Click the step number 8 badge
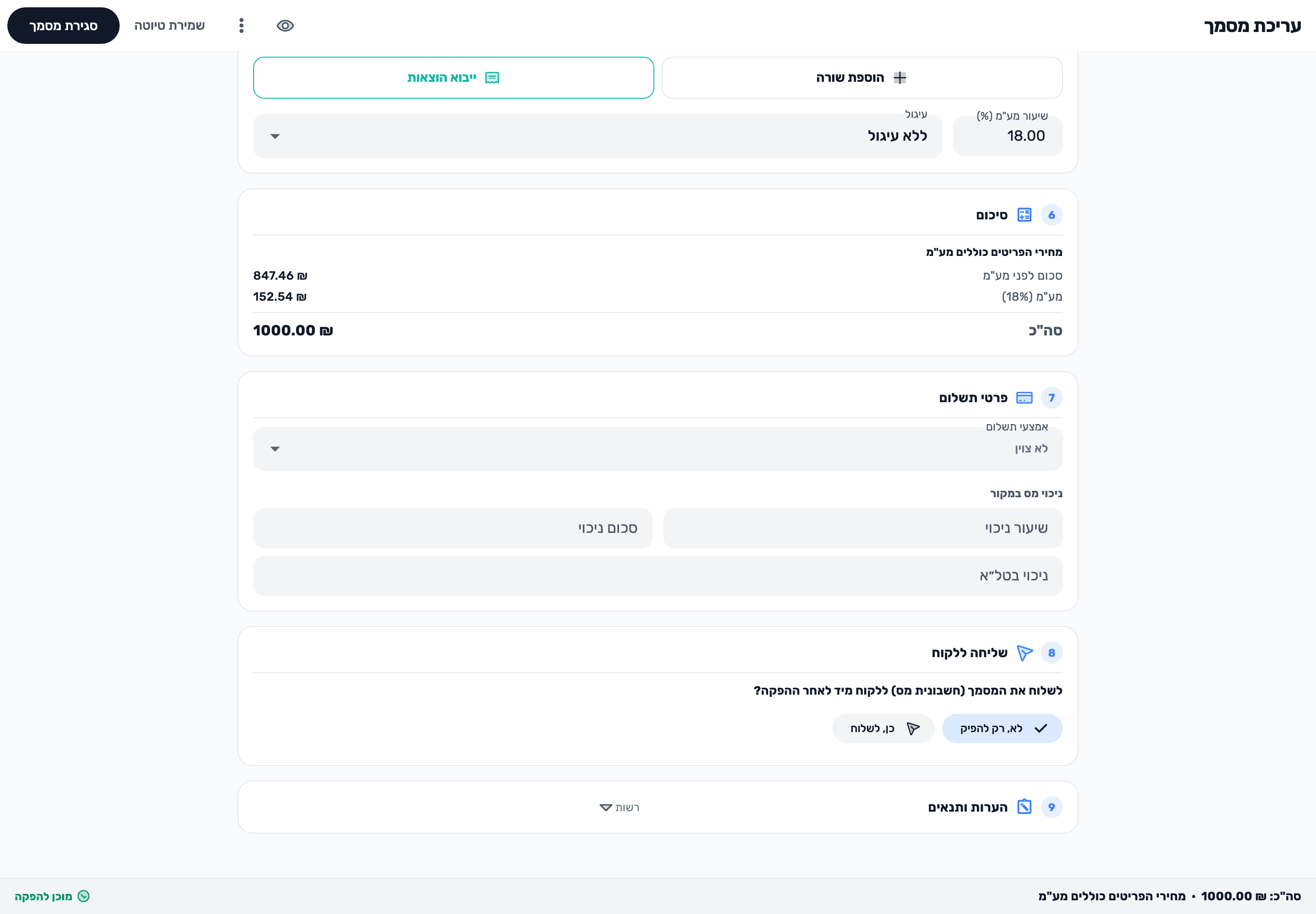The width and height of the screenshot is (1316, 914). click(x=1051, y=653)
